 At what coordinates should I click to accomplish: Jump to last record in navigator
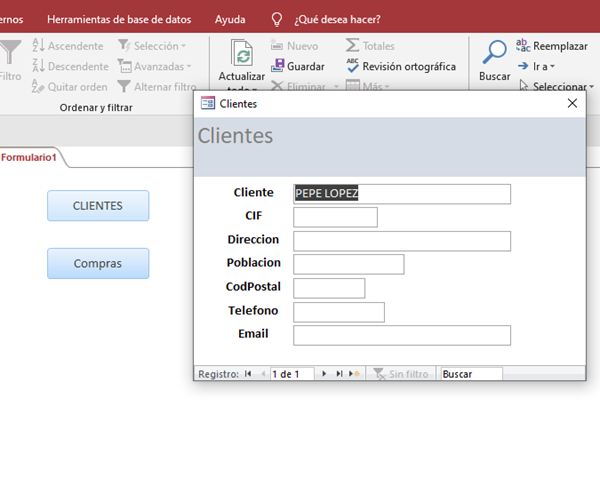click(x=339, y=374)
